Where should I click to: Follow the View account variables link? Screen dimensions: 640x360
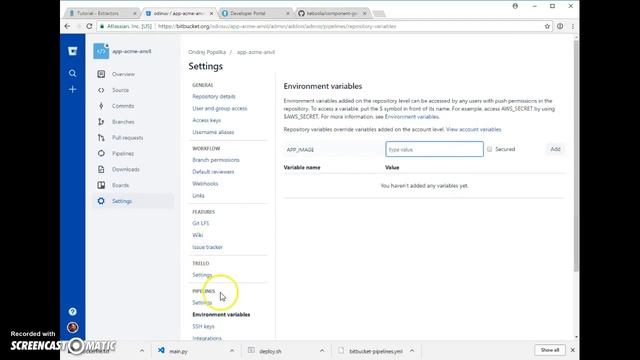(x=473, y=129)
